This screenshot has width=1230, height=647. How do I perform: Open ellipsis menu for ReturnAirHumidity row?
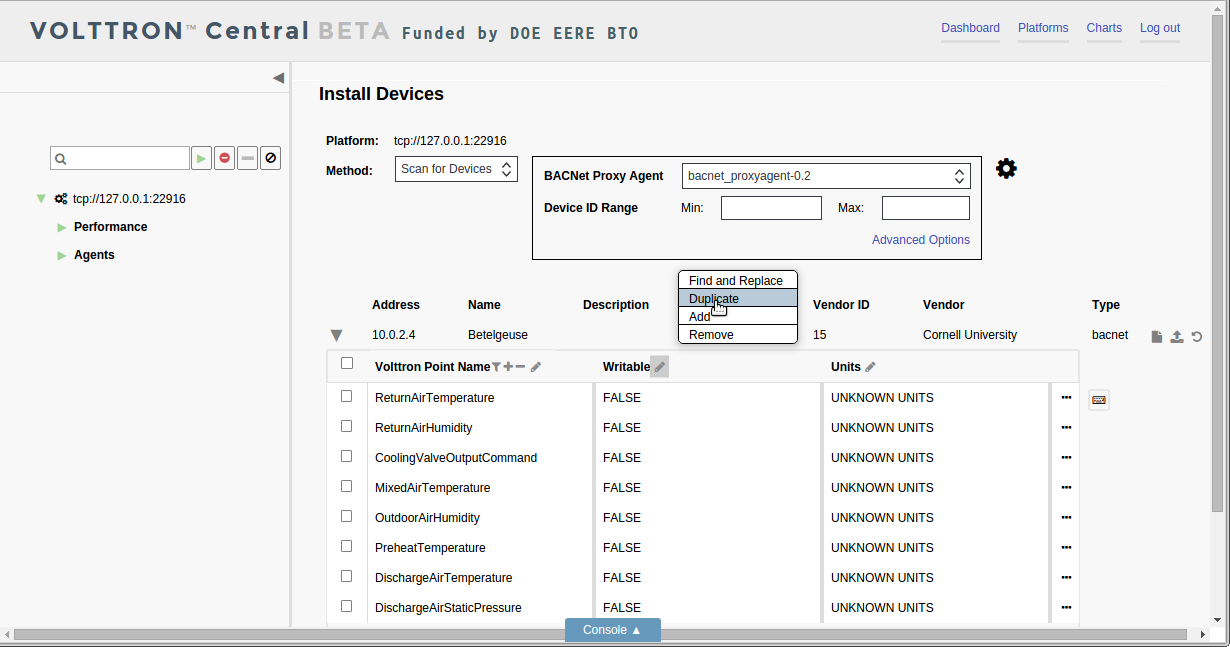point(1066,428)
